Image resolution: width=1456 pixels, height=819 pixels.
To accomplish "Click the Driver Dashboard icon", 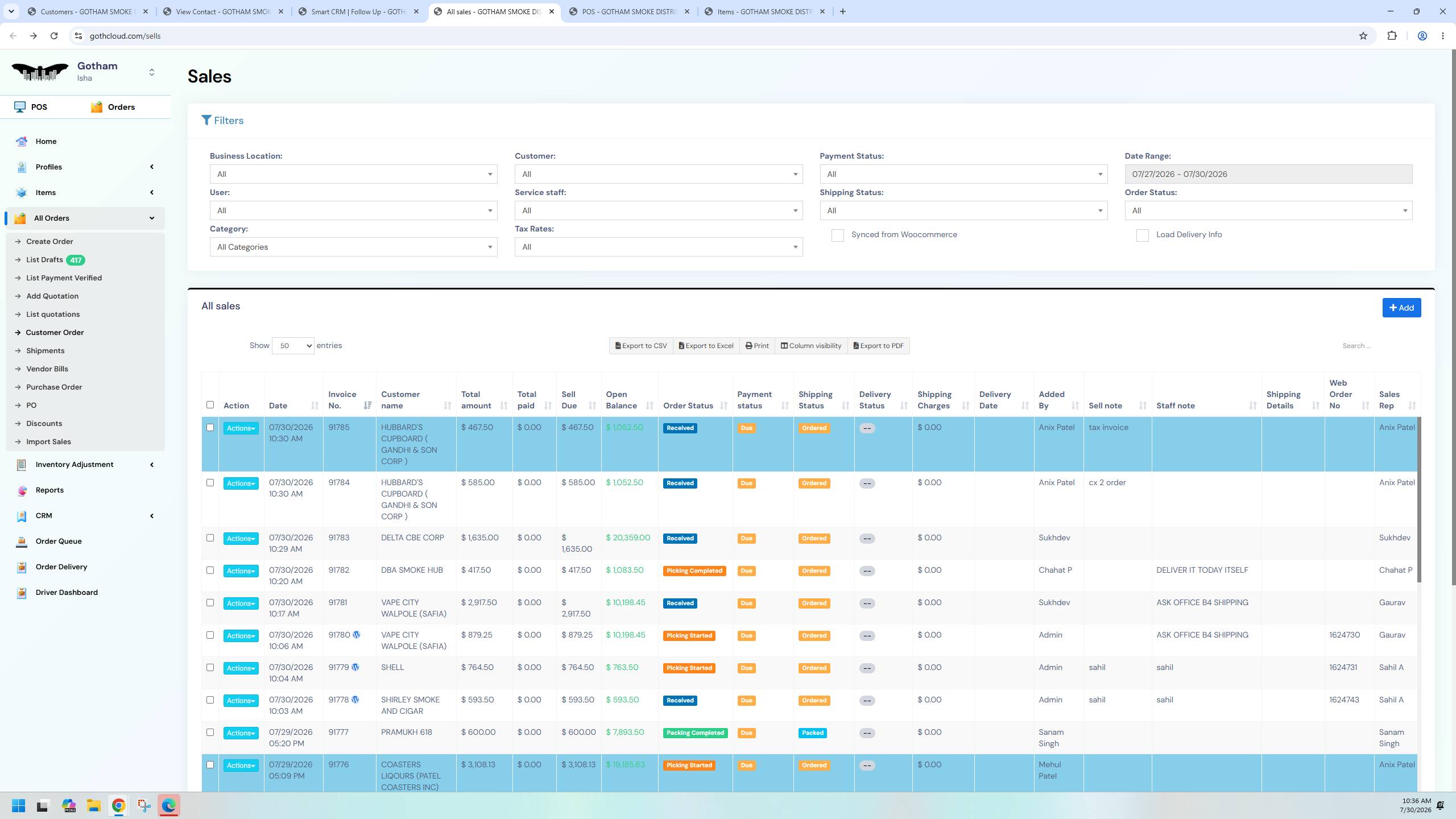I will tap(22, 593).
